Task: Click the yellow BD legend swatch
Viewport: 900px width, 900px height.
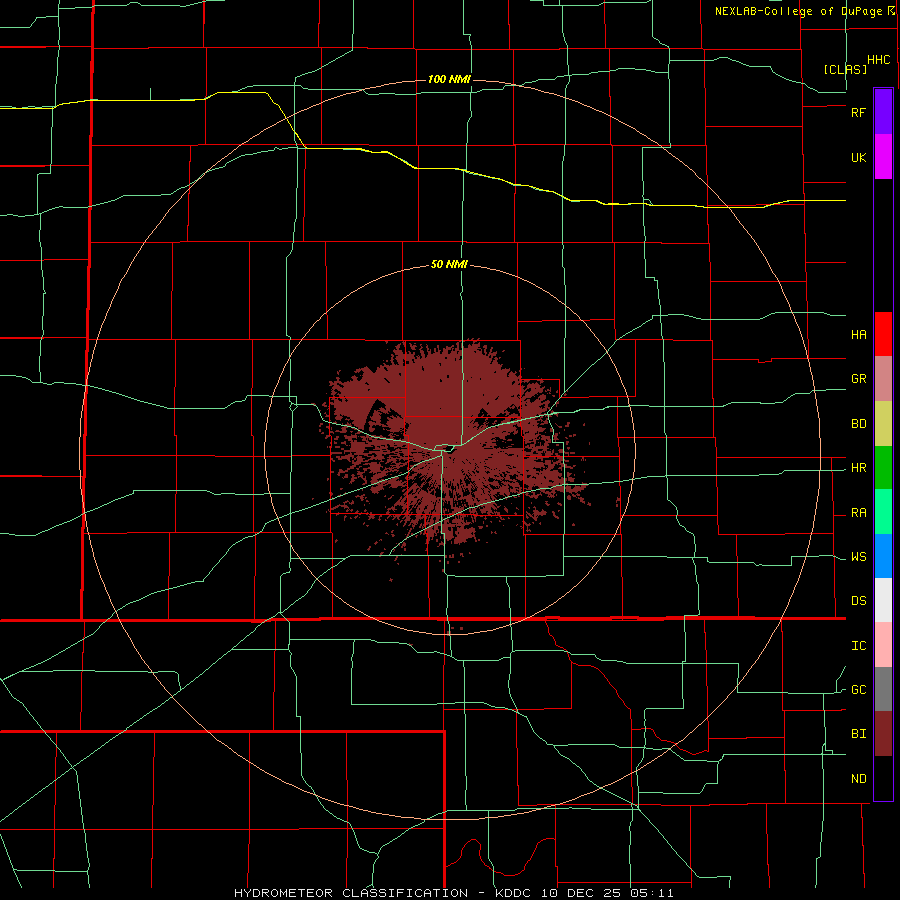Action: click(x=883, y=424)
